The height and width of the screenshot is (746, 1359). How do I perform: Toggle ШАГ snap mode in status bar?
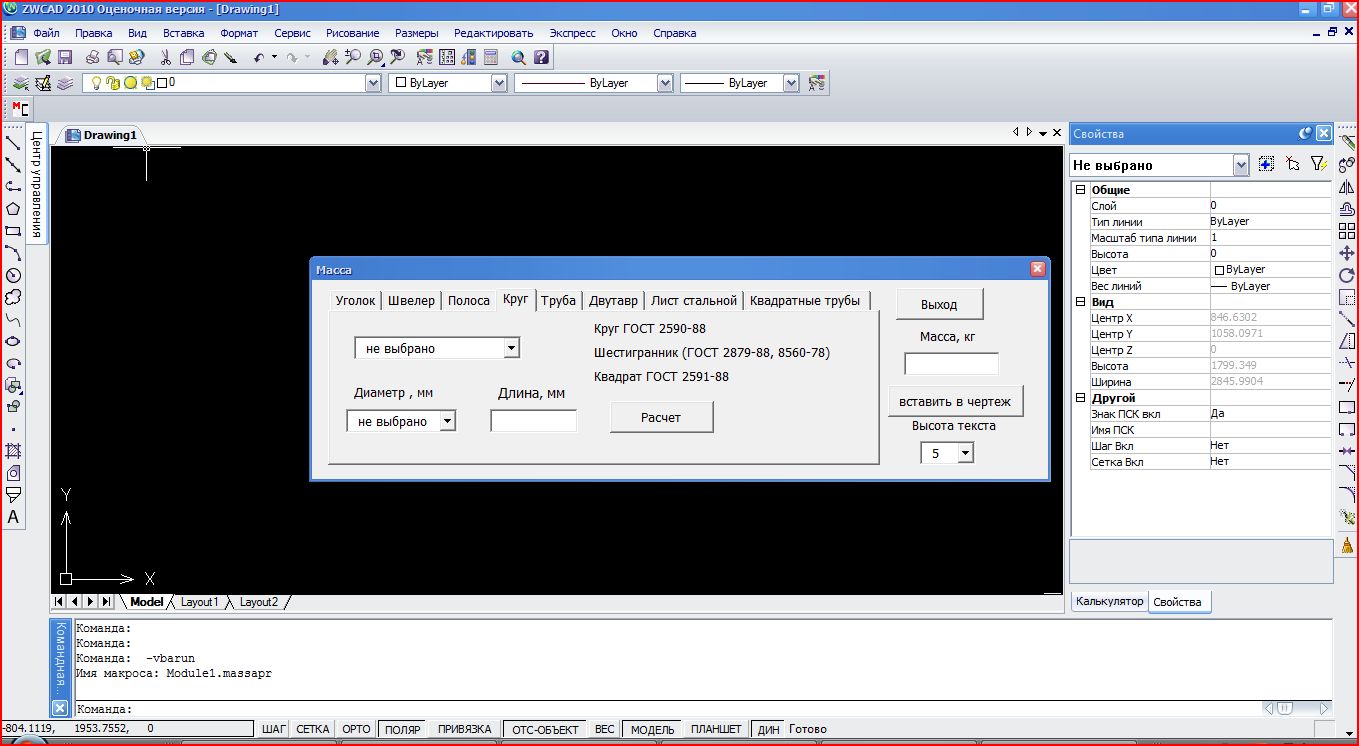pyautogui.click(x=273, y=729)
